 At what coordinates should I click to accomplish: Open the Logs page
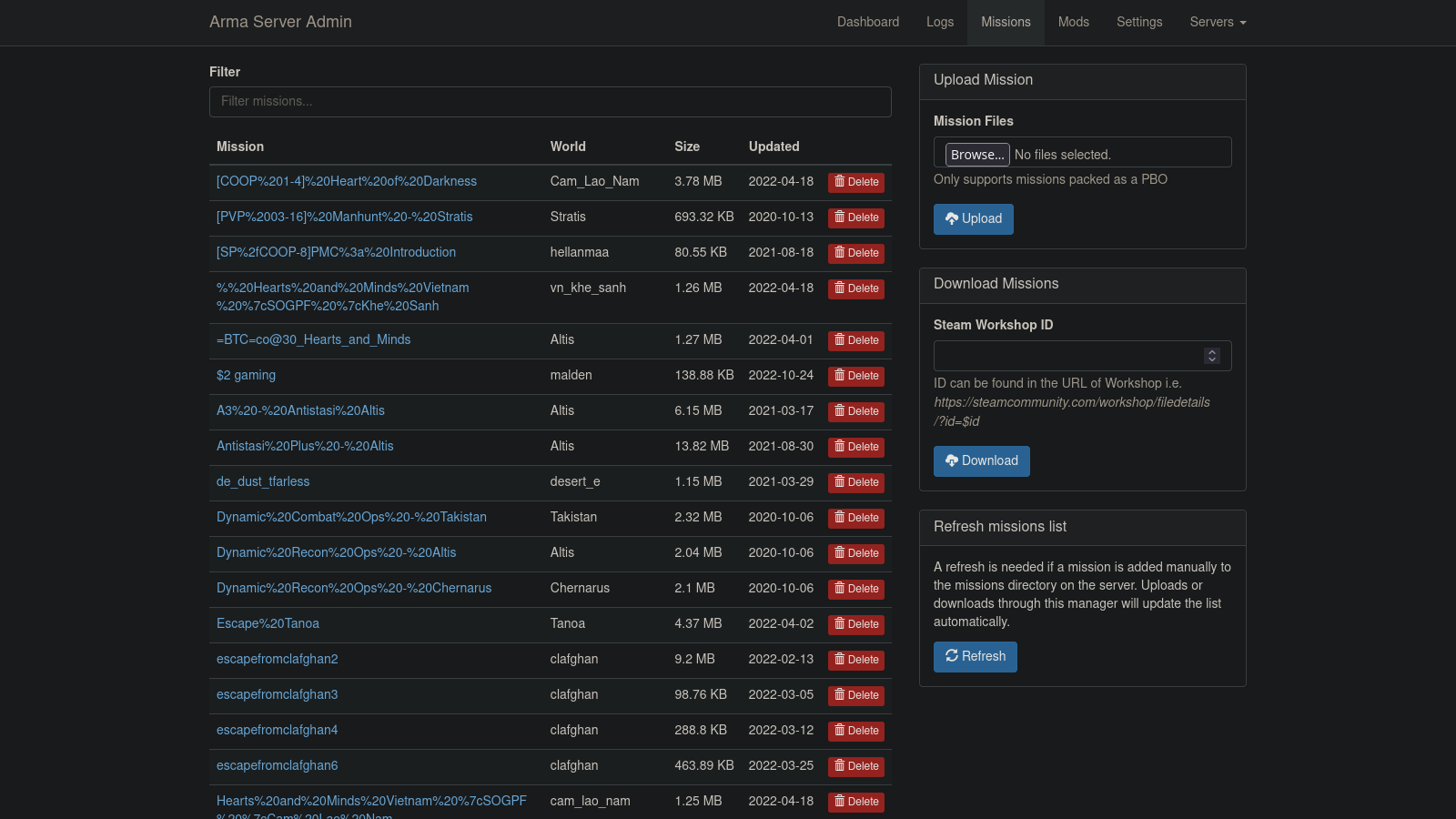pos(940,22)
